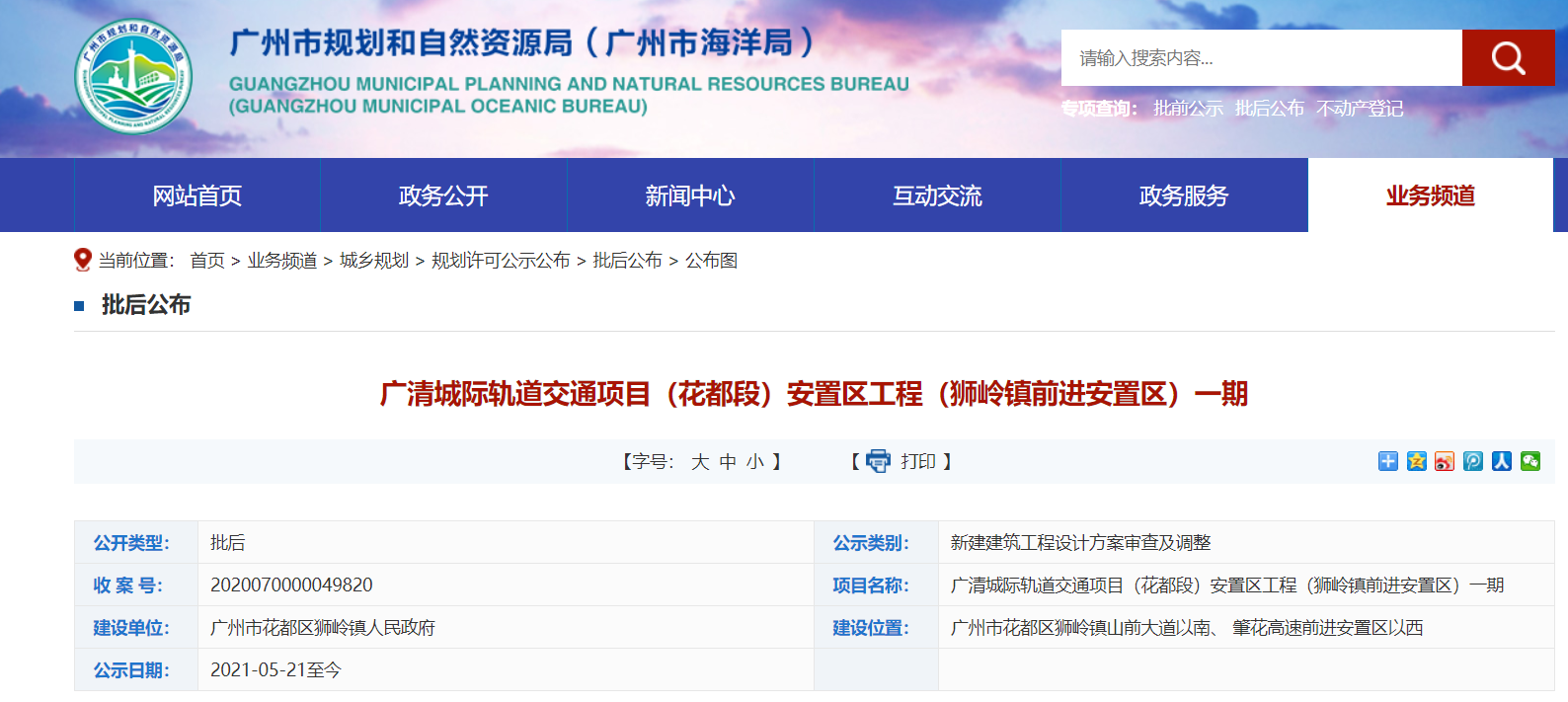Viewport: 1568px width, 702px height.
Task: Select the 业务频道 navigation tab
Action: (1430, 195)
